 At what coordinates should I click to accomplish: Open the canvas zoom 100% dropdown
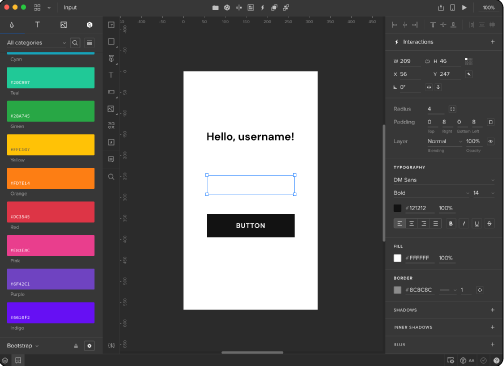coord(489,7)
